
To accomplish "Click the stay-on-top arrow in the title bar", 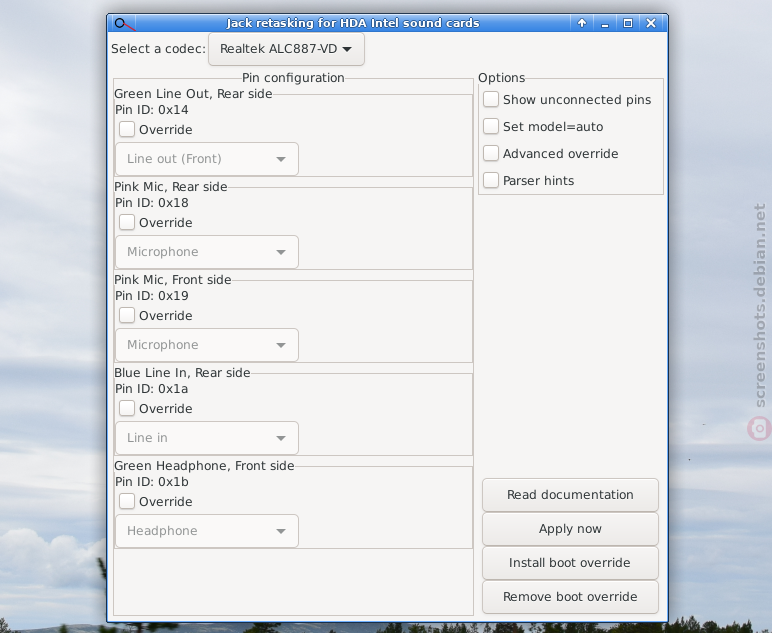I will point(582,23).
